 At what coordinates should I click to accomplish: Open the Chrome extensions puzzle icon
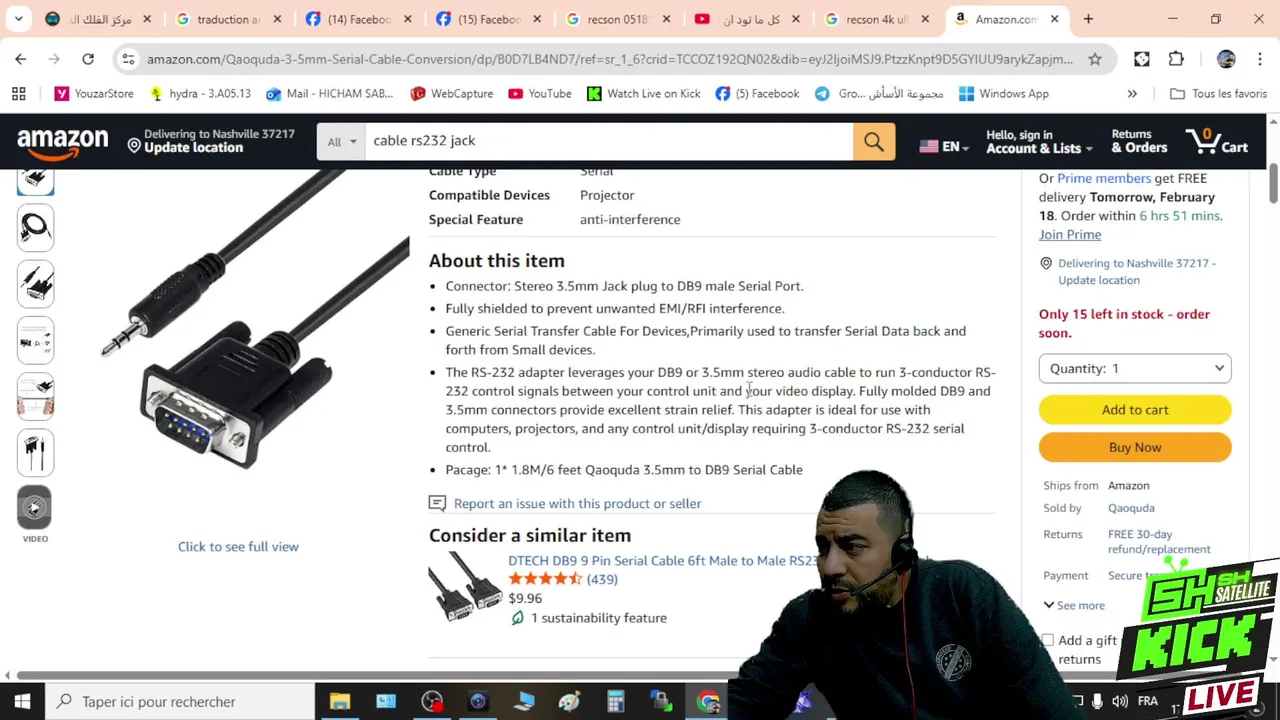[x=1176, y=59]
